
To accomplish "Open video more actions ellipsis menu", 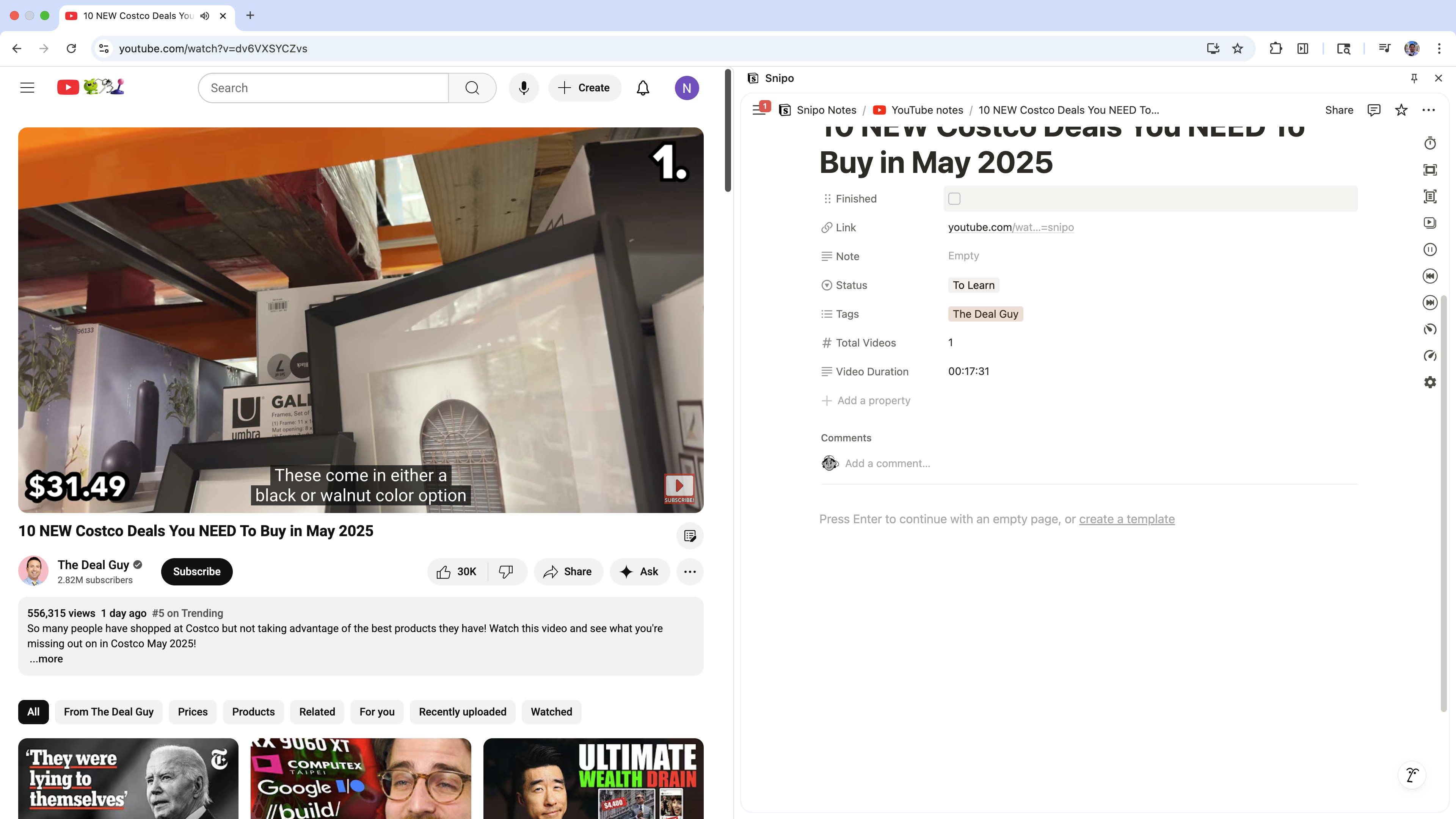I will click(x=689, y=571).
